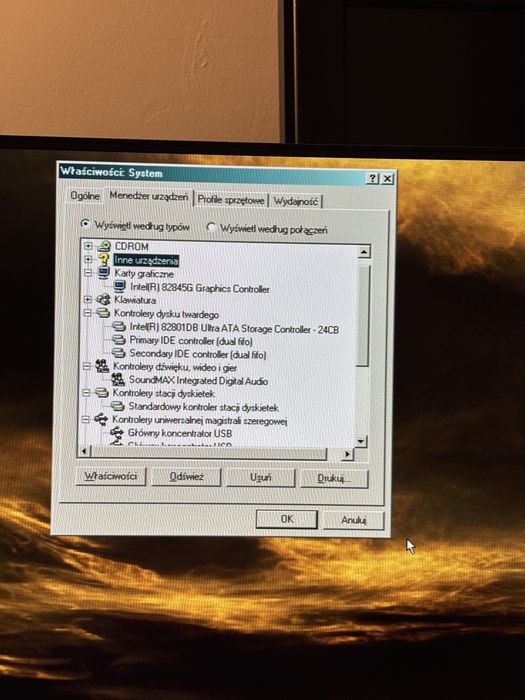This screenshot has height=700, width=525.
Task: Select Kontrolery dysku twardego text
Action: pos(166,314)
